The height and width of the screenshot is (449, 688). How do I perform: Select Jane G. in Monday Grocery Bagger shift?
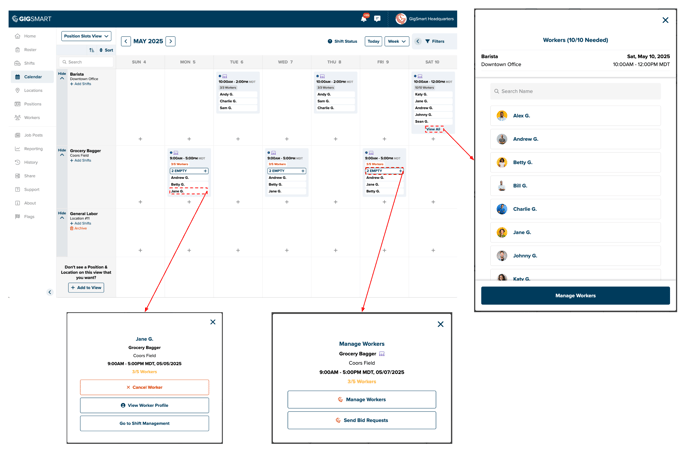point(189,191)
